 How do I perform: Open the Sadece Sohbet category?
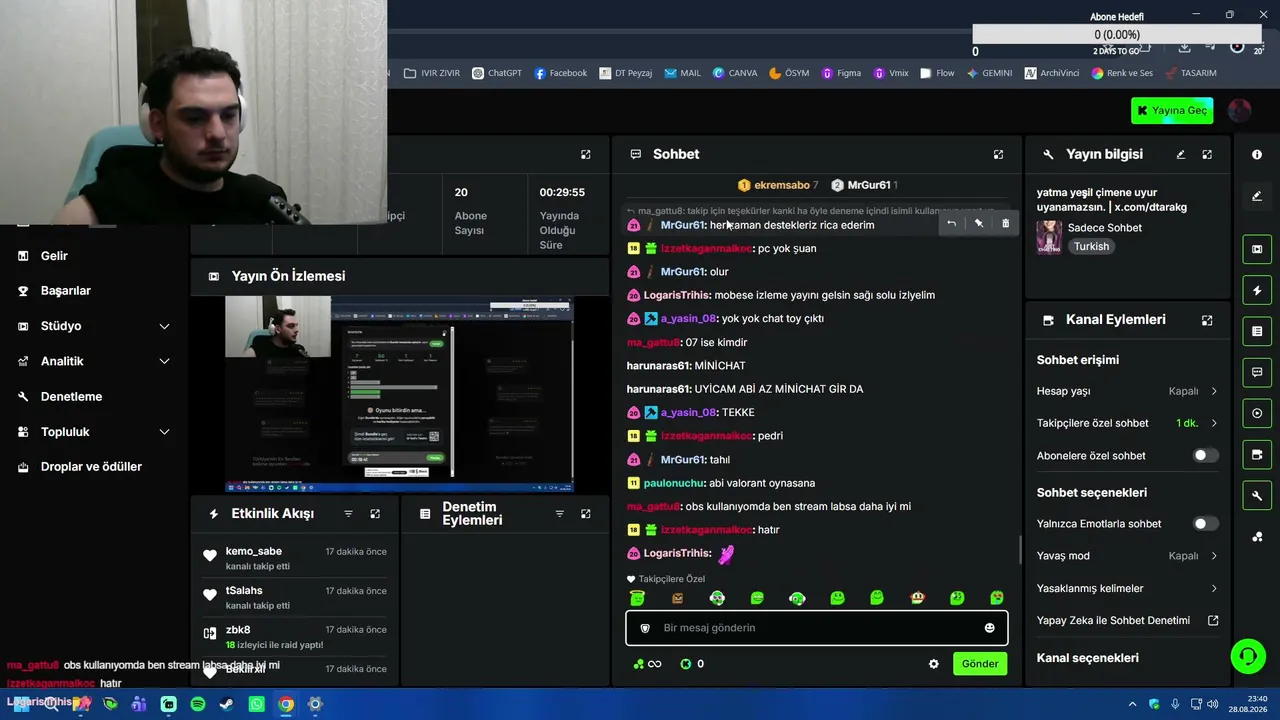tap(1105, 228)
